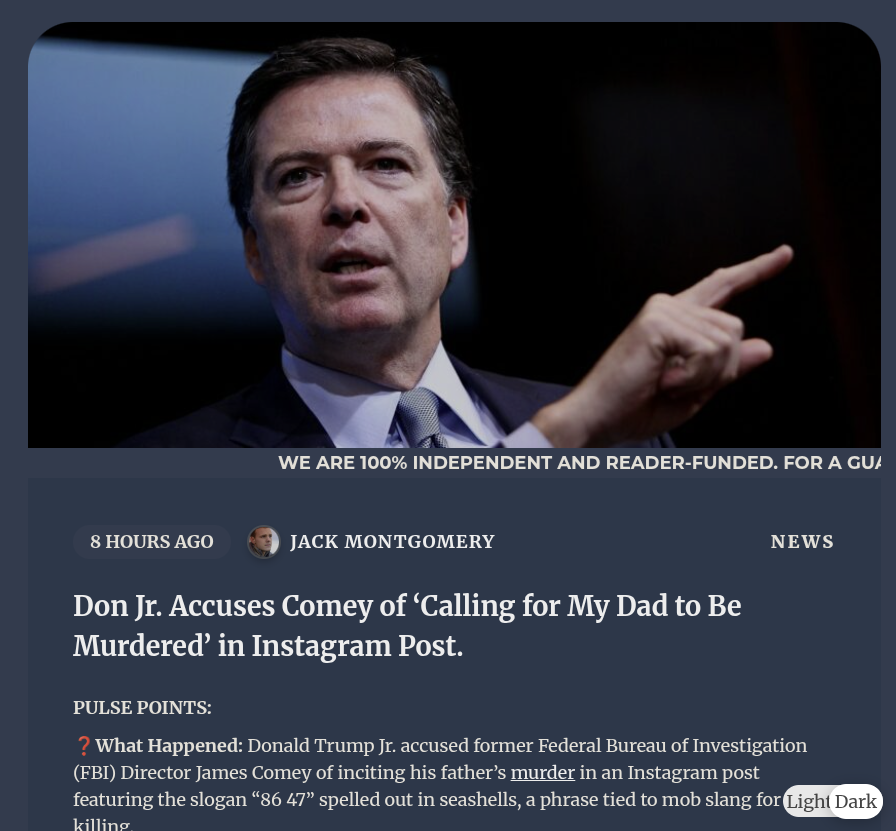The height and width of the screenshot is (831, 896).
Task: Click Jack Montgomery's author avatar
Action: [x=263, y=541]
